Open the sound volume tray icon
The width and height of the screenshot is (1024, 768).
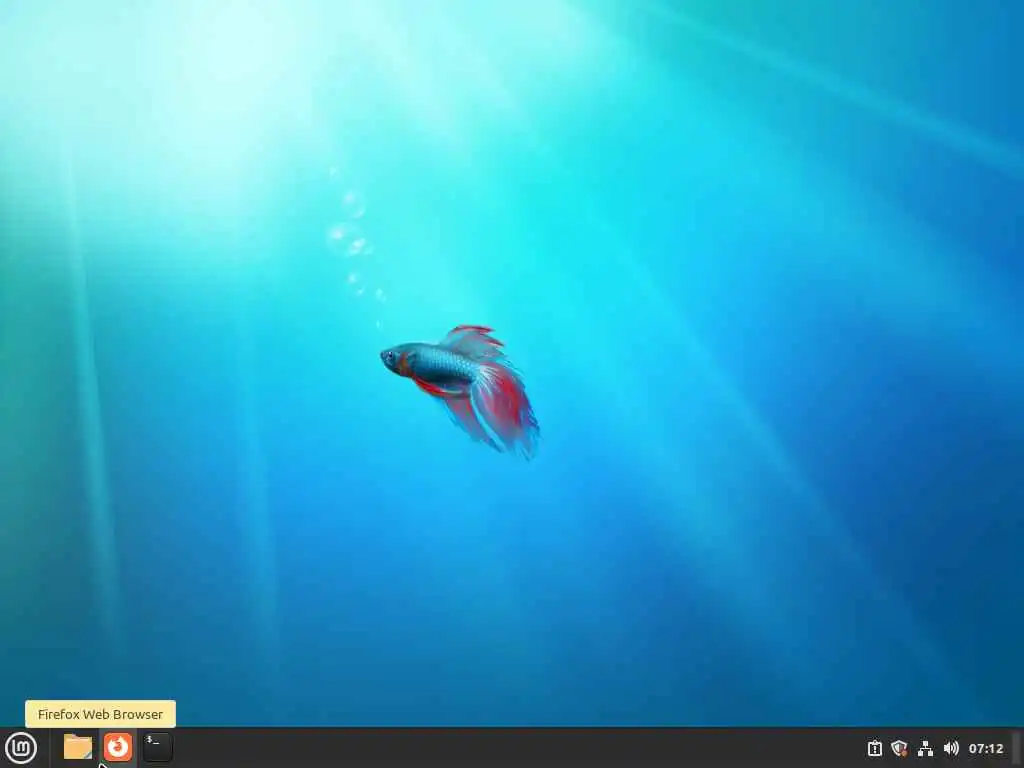click(951, 748)
